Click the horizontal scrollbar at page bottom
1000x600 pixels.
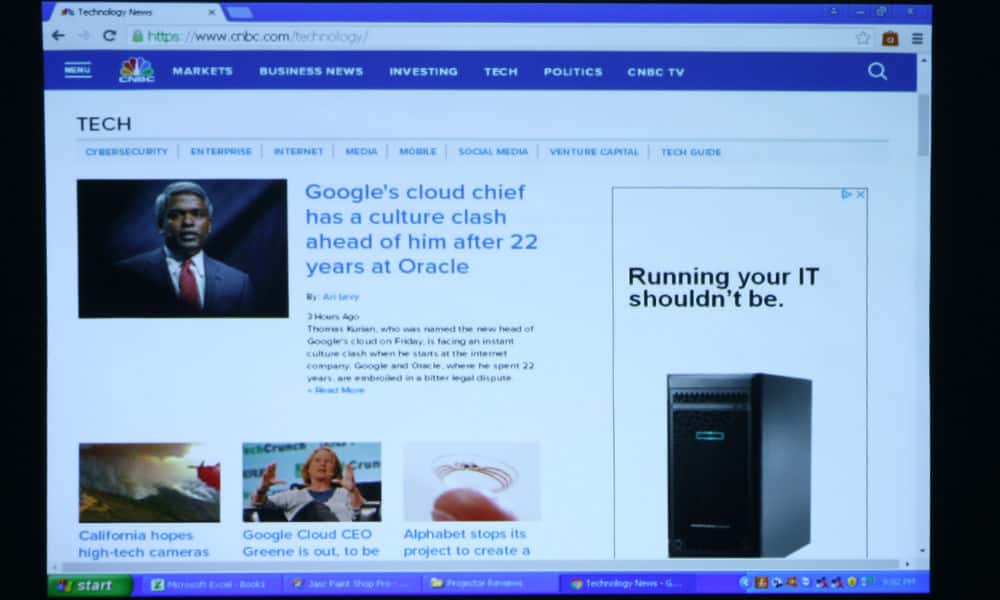[x=480, y=565]
